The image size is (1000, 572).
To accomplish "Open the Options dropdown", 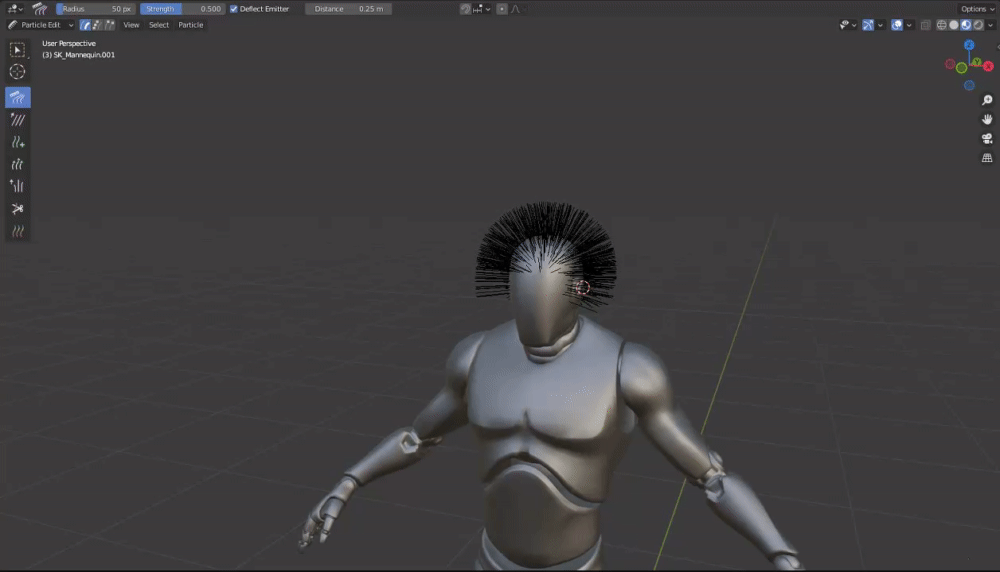I will tap(977, 9).
